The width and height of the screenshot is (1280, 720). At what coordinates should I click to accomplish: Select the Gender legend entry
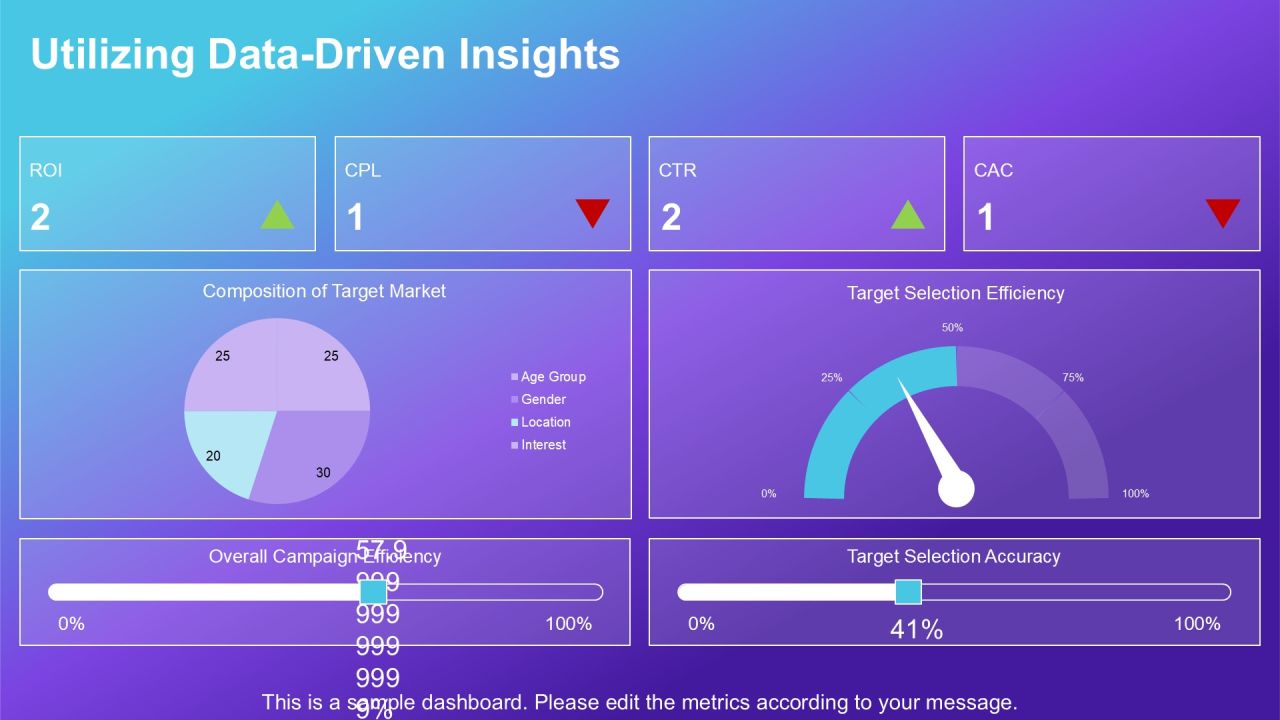coord(538,399)
